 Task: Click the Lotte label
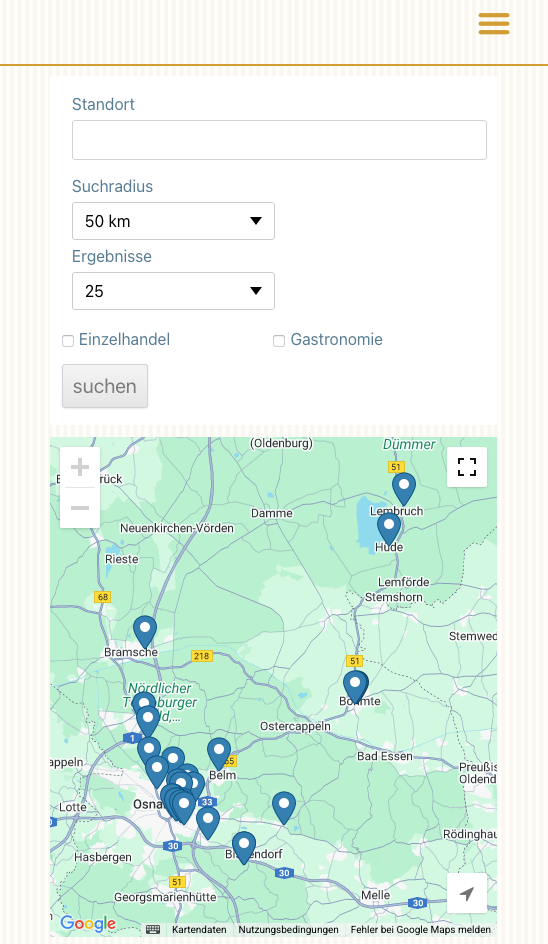click(73, 807)
